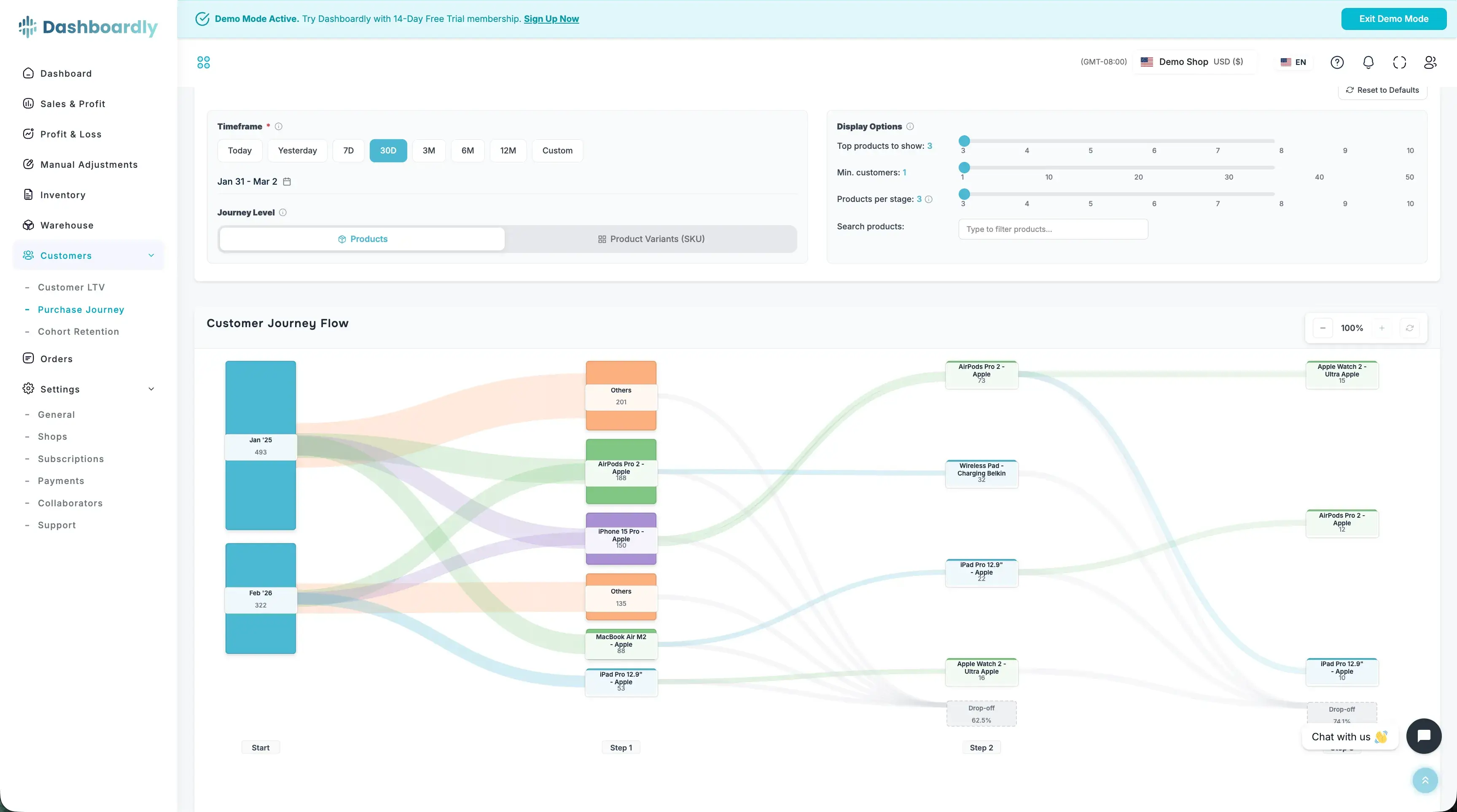Go to Sales & Profit page

pos(73,104)
